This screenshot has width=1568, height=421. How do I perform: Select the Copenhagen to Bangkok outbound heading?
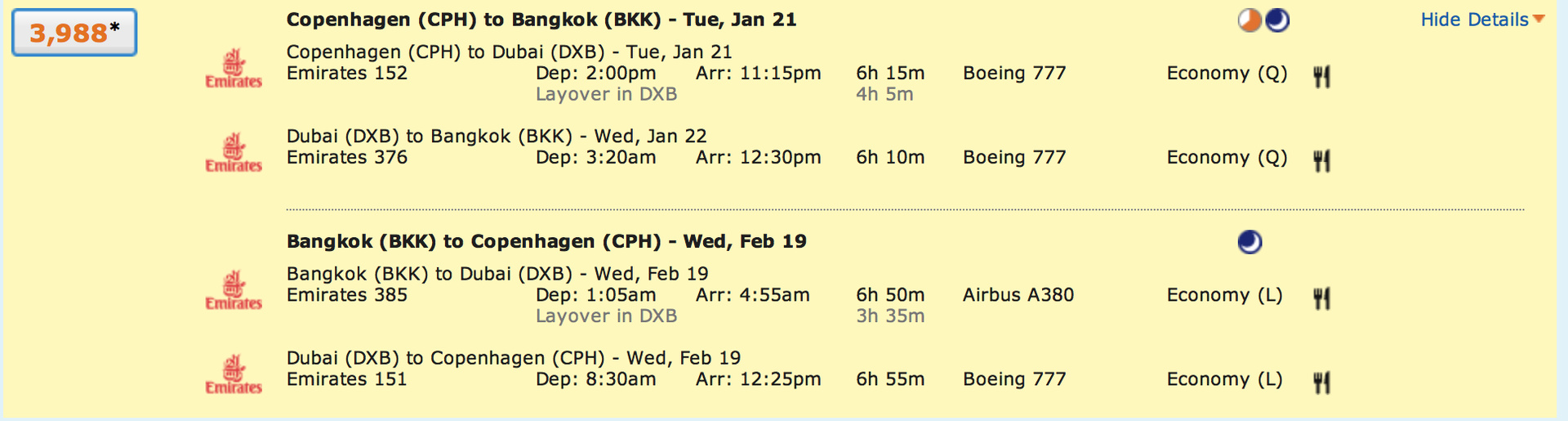pyautogui.click(x=541, y=20)
